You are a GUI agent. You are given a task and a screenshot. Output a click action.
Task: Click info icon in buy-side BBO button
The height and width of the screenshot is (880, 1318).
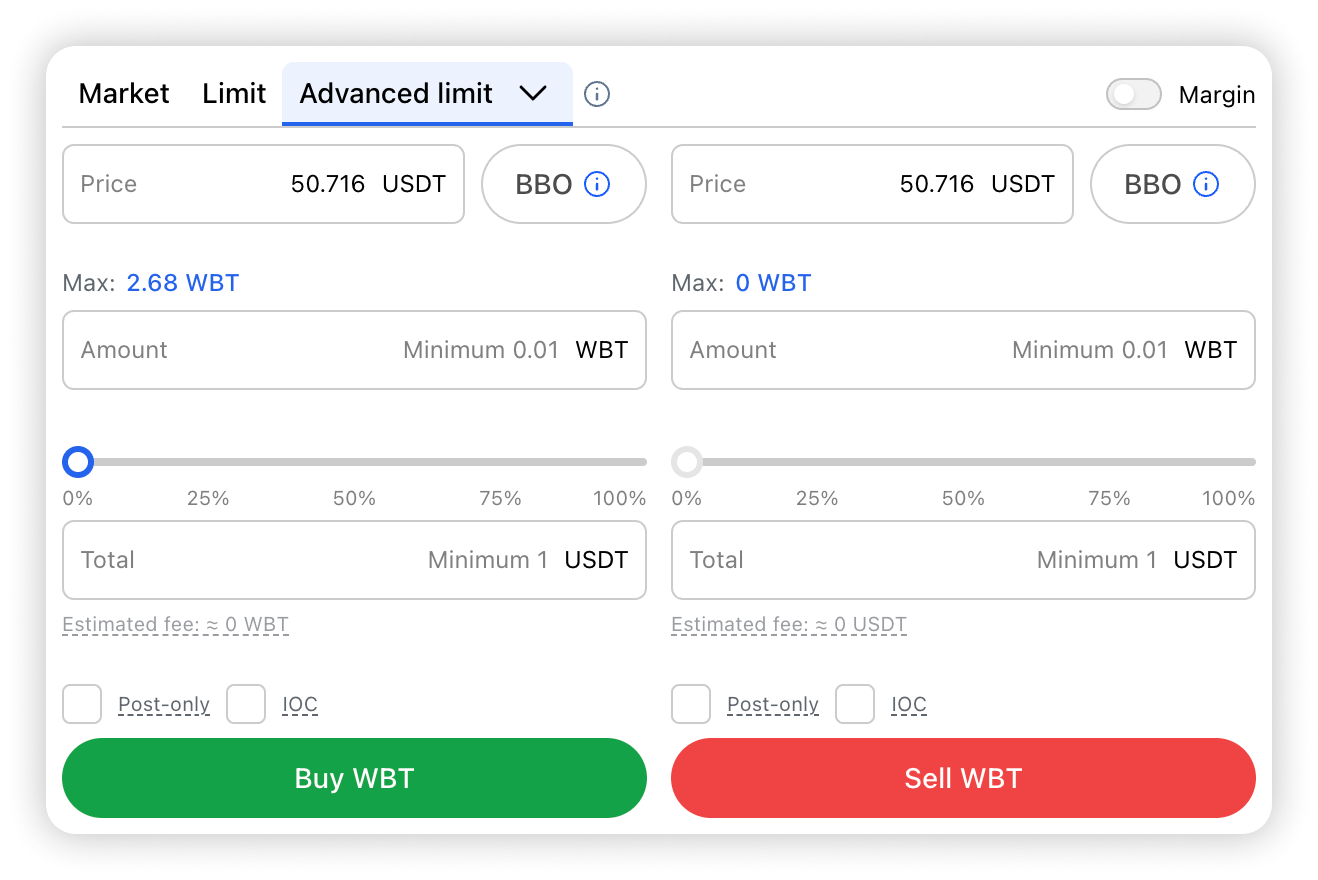click(597, 184)
